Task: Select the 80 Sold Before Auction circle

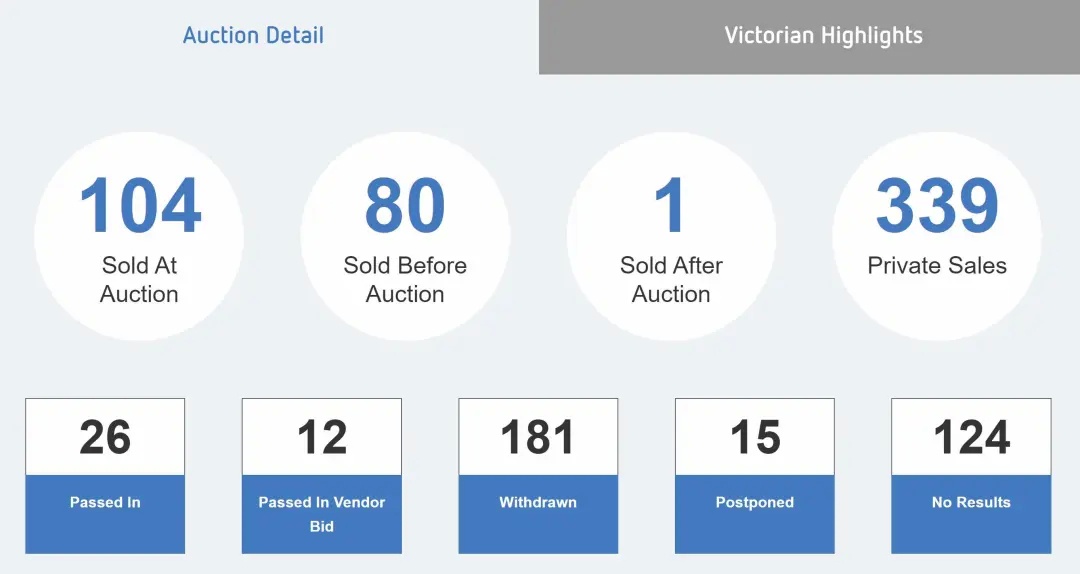Action: point(405,236)
